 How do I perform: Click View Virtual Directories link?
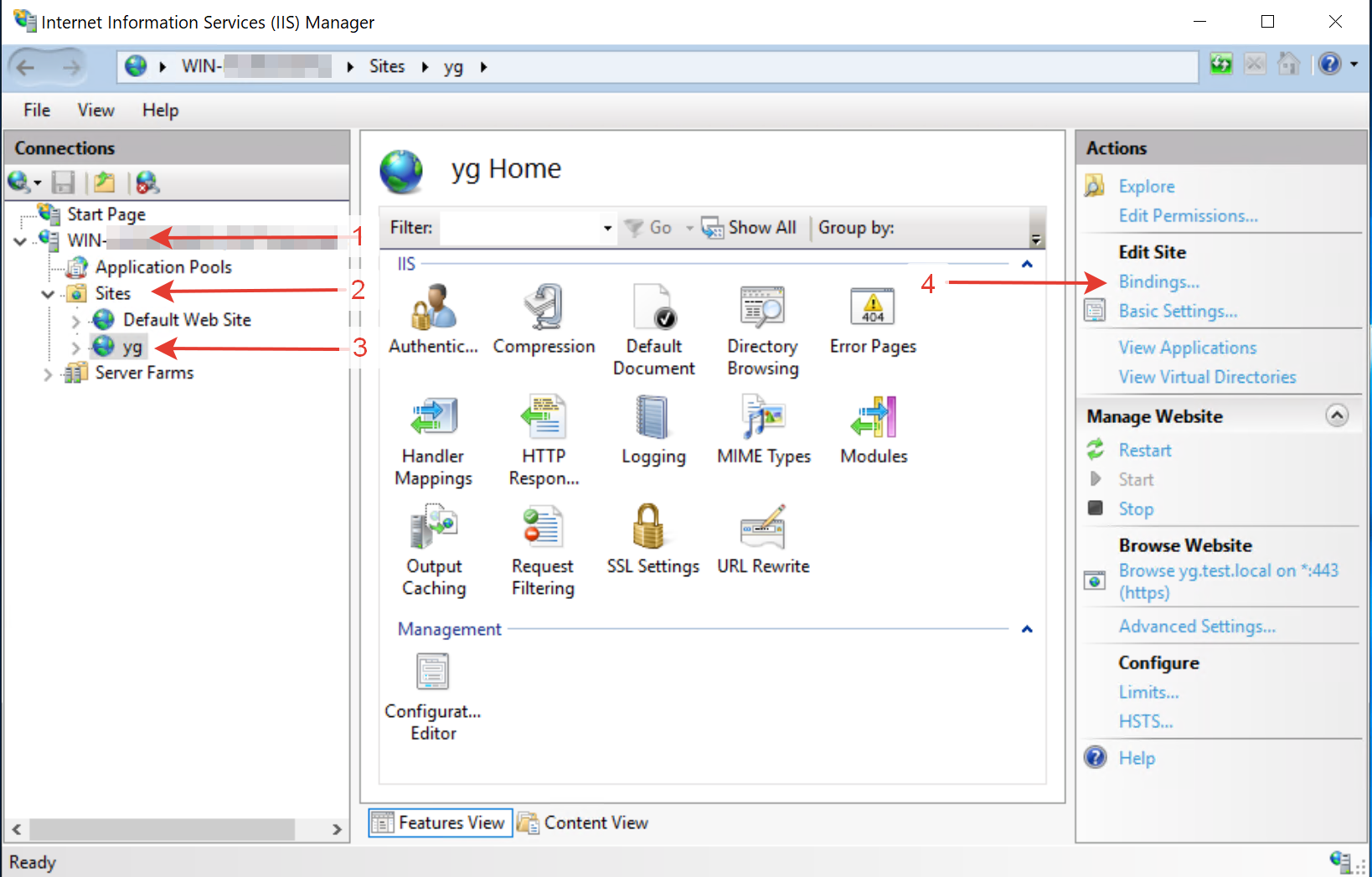point(1207,376)
